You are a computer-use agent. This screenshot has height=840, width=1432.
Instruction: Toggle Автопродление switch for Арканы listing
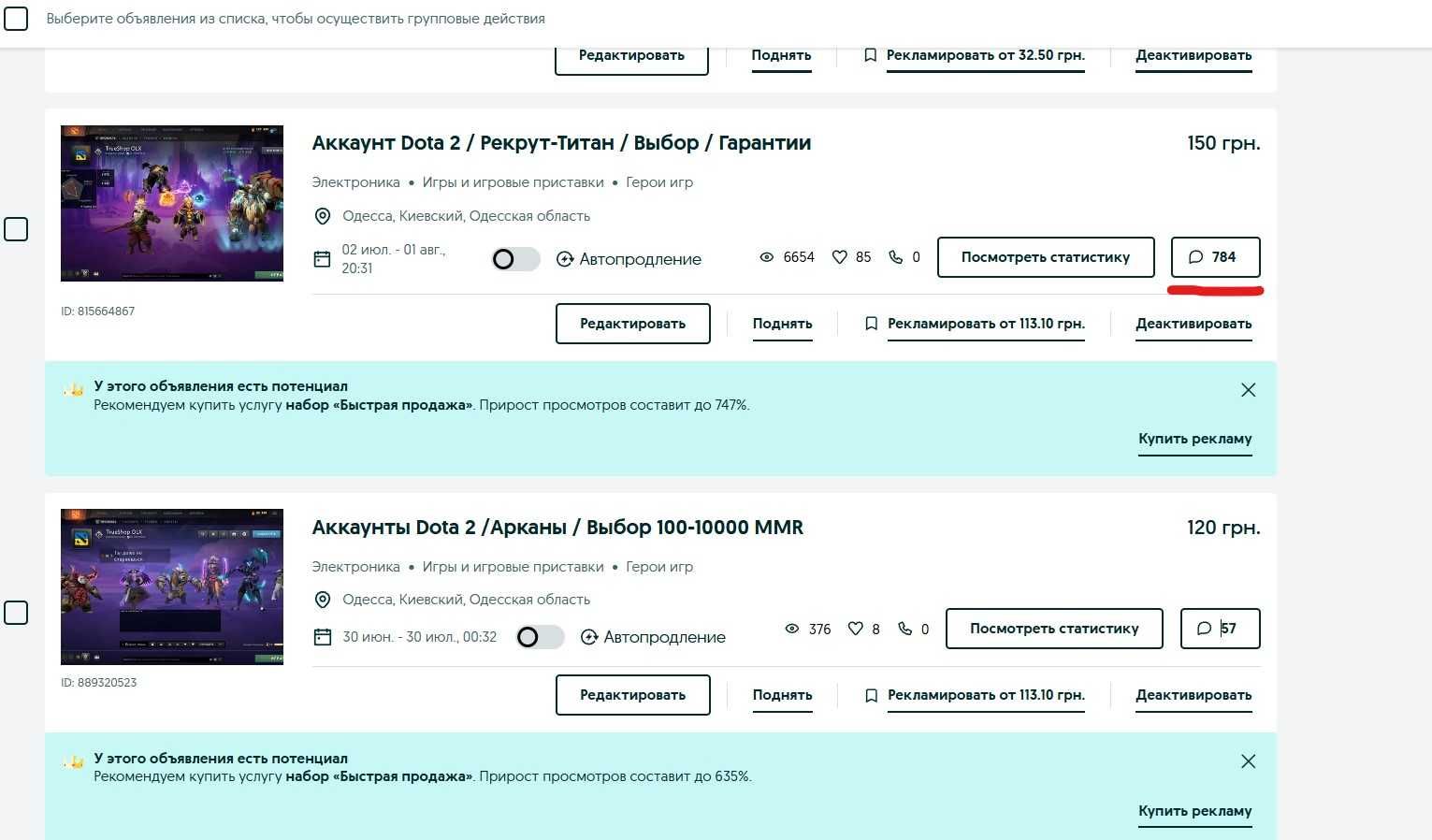pos(540,637)
